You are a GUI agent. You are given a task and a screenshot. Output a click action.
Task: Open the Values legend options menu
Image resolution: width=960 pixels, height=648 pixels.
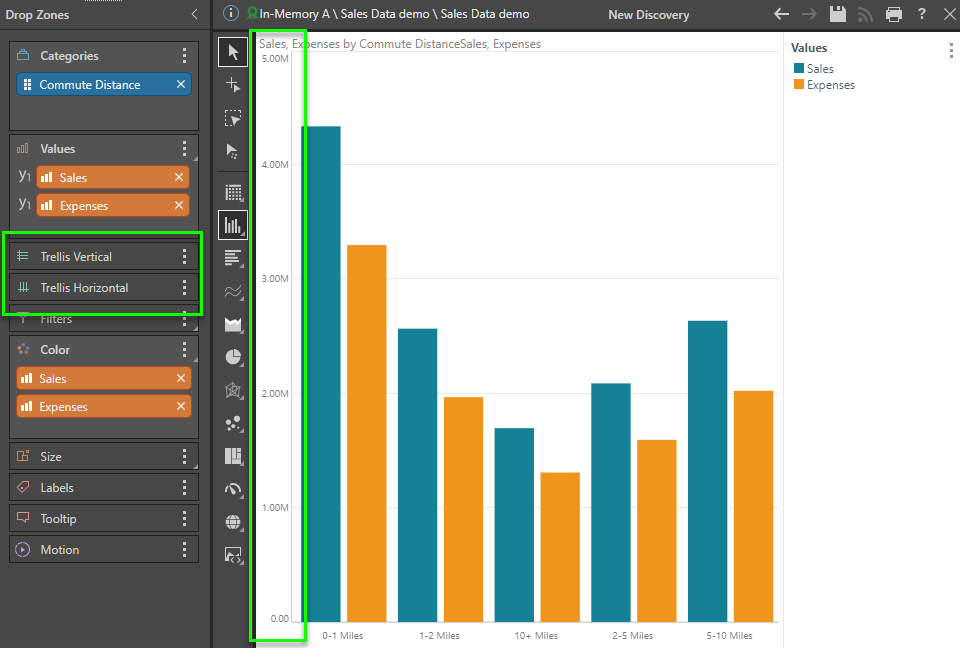950,50
